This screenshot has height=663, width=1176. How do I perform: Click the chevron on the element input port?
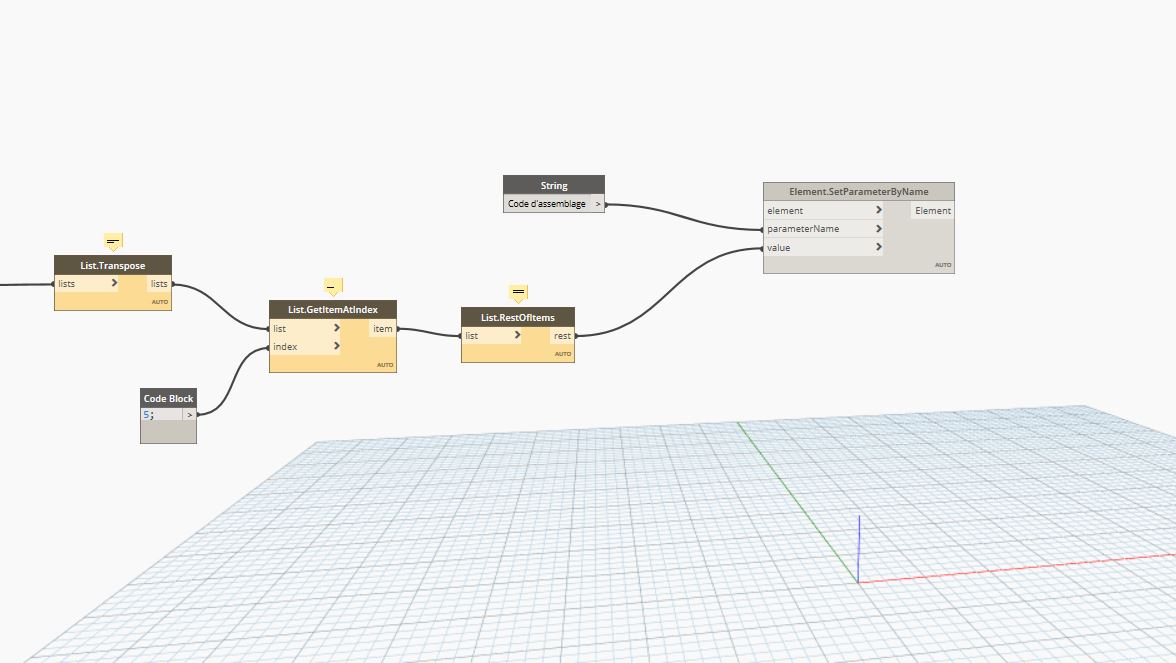tap(878, 211)
